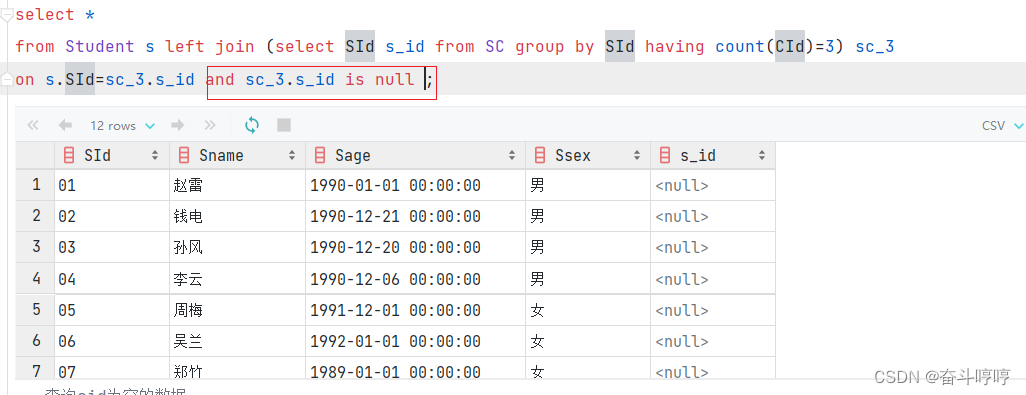The width and height of the screenshot is (1026, 395).
Task: Open the CSV export format dropdown
Action: 1002,126
